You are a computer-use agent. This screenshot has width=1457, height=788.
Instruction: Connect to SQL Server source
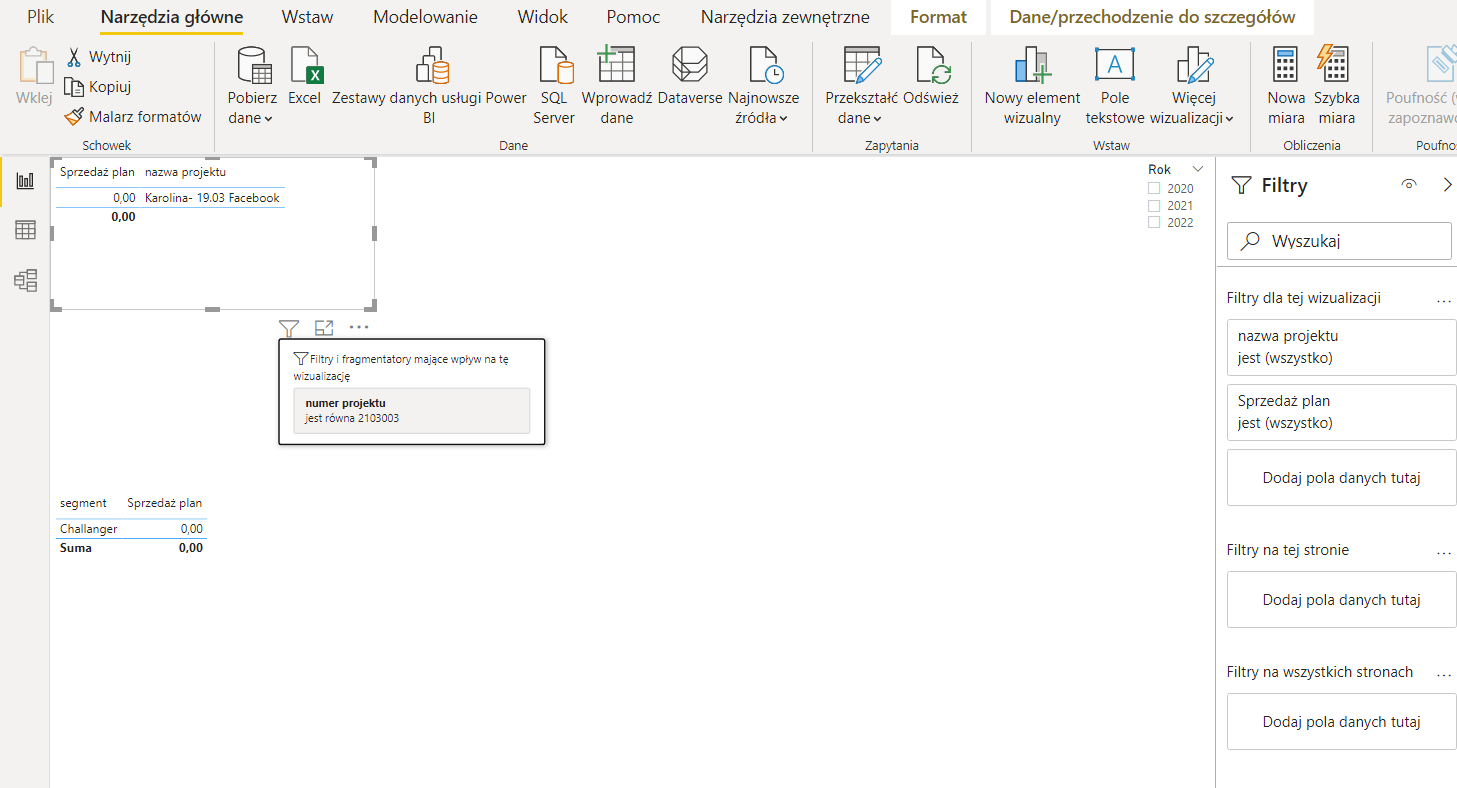point(554,86)
